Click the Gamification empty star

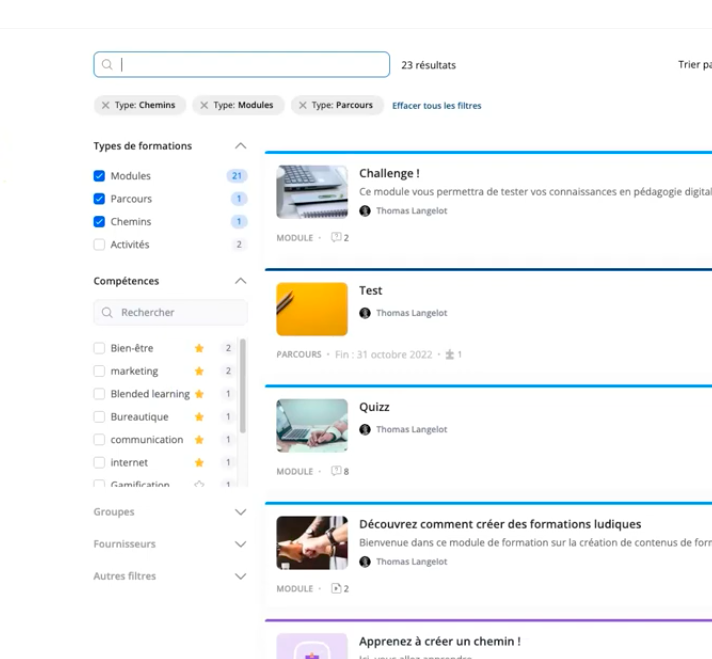199,484
